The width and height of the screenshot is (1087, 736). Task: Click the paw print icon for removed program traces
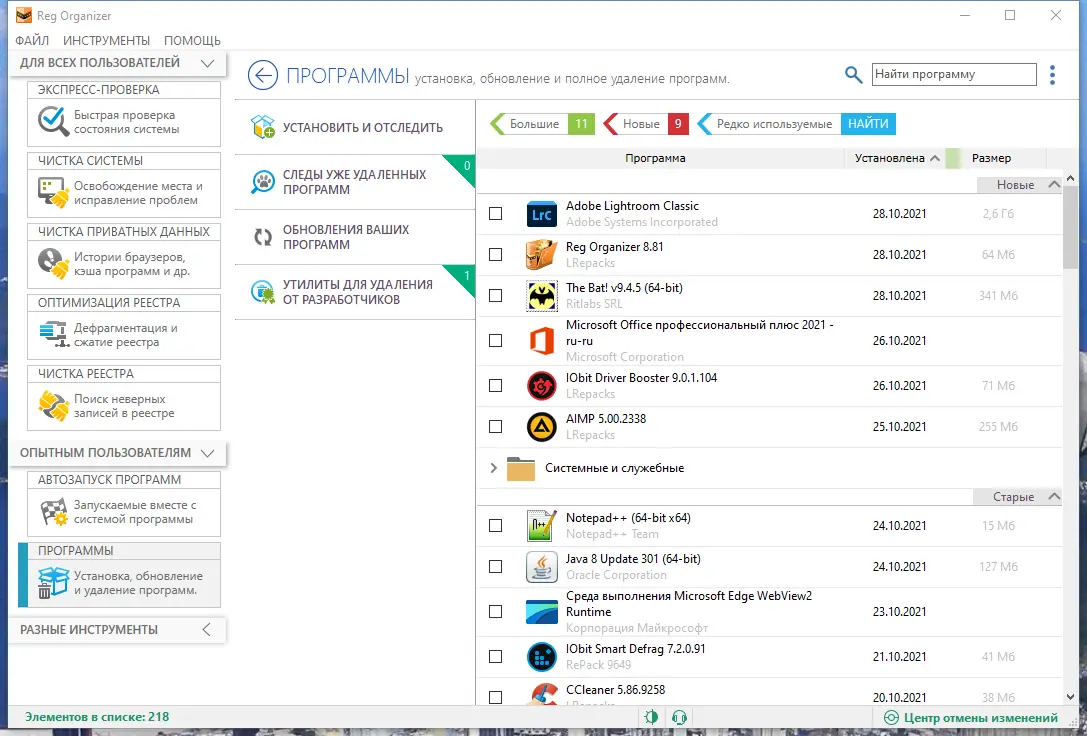click(x=263, y=182)
